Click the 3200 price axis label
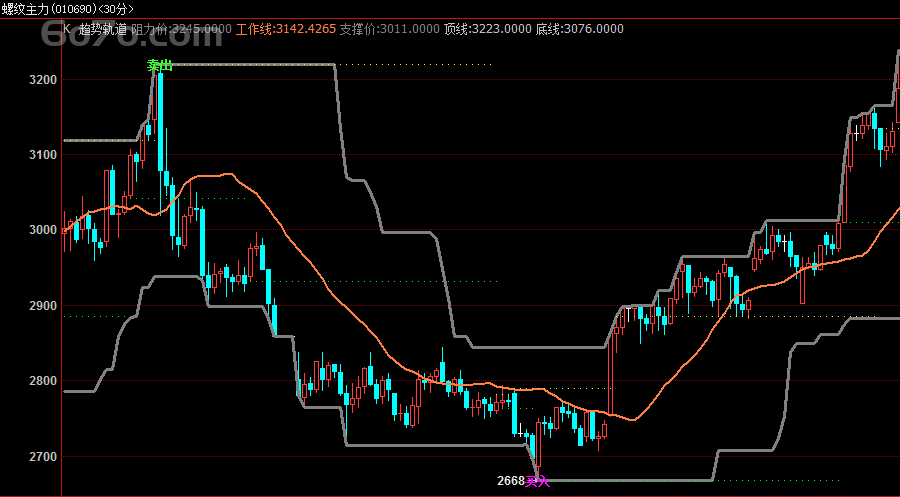Viewport: 900px width, 497px height. point(43,79)
